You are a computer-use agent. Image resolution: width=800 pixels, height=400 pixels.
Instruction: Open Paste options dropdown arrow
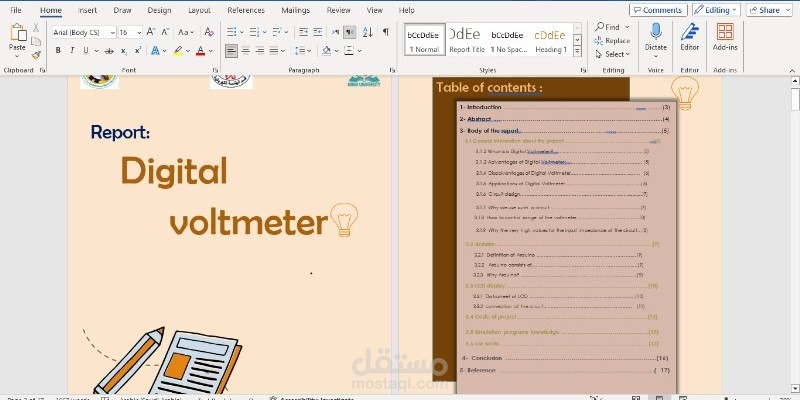pos(17,56)
